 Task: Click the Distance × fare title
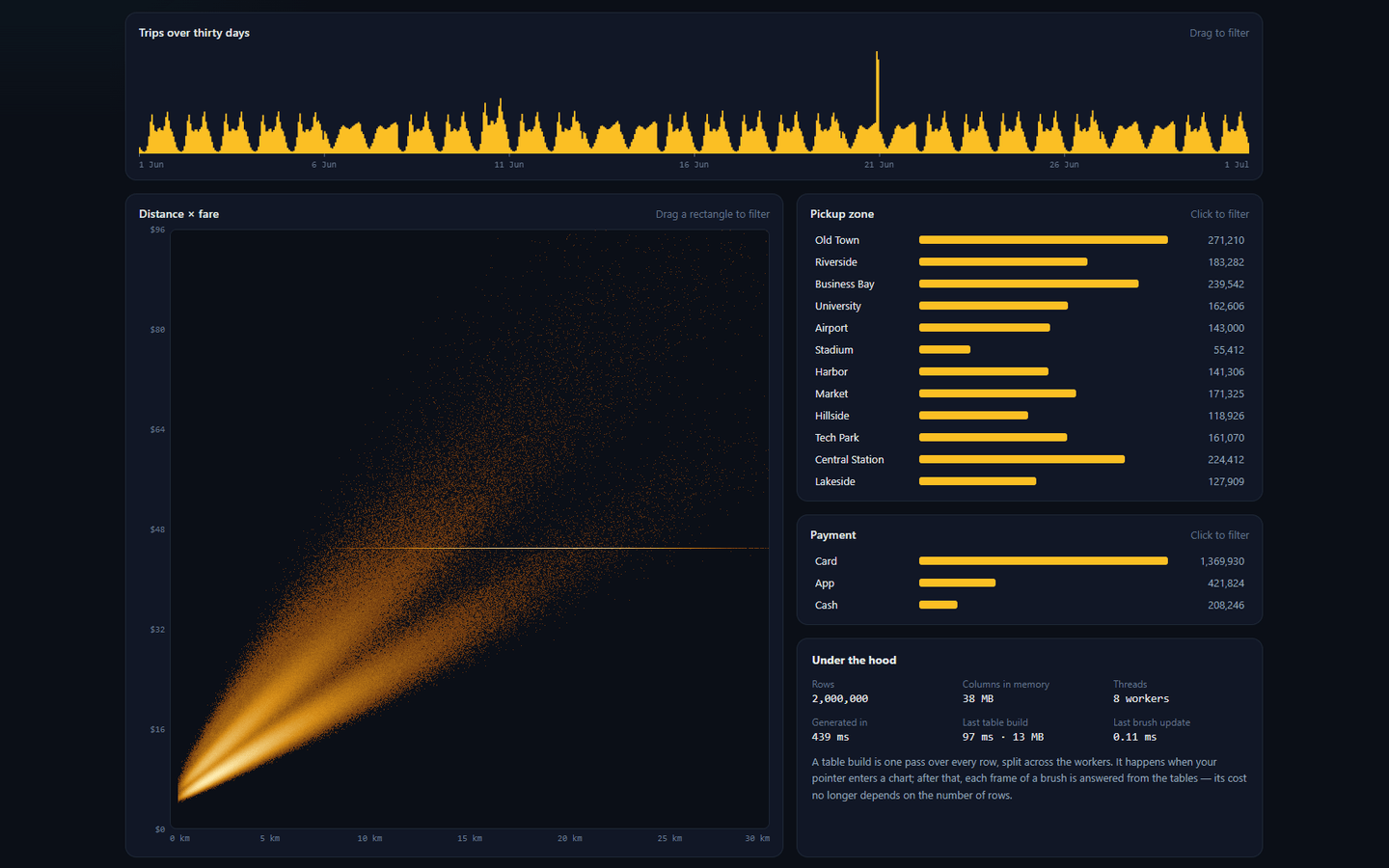pyautogui.click(x=178, y=214)
